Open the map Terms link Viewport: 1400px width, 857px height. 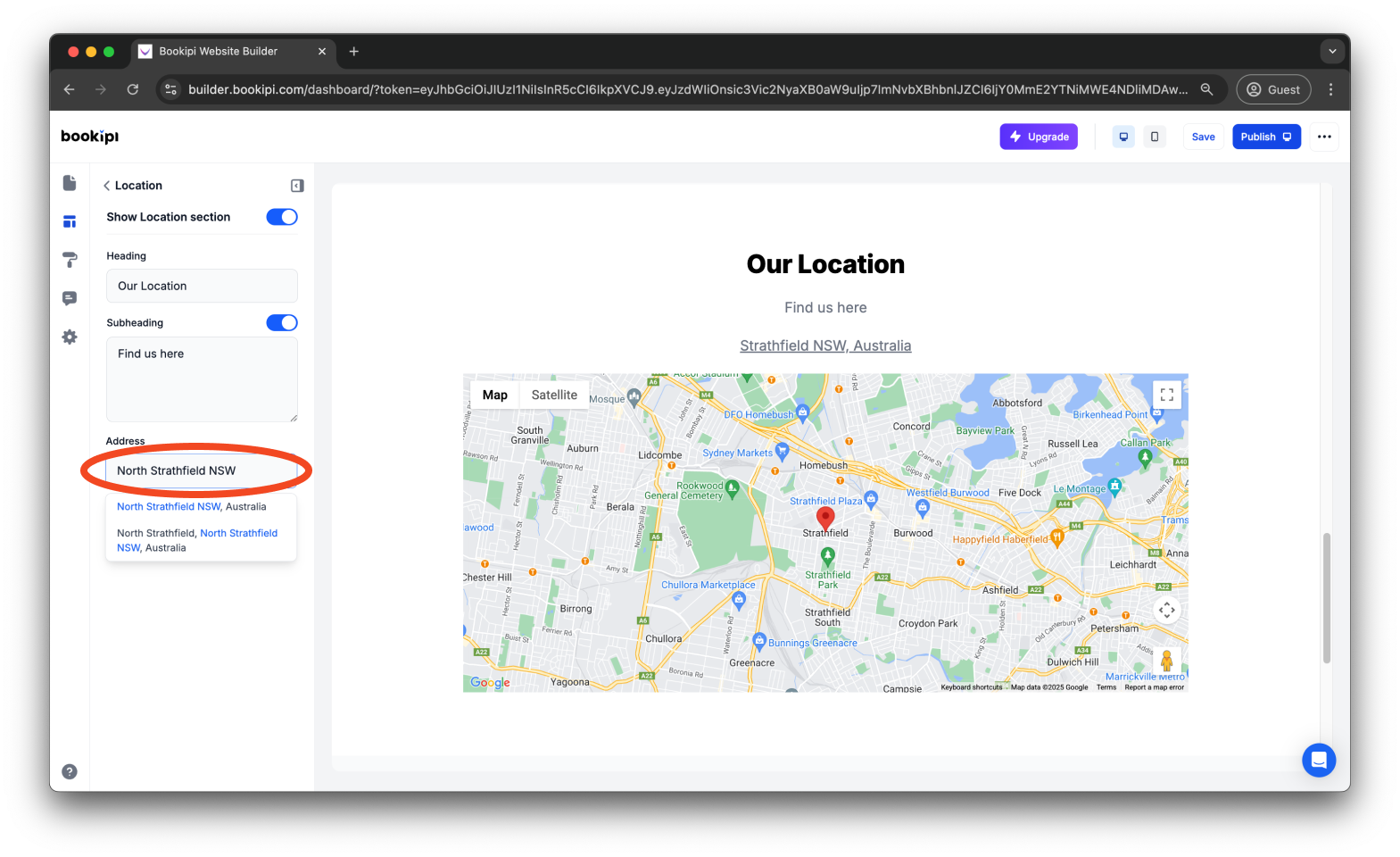pyautogui.click(x=1106, y=687)
